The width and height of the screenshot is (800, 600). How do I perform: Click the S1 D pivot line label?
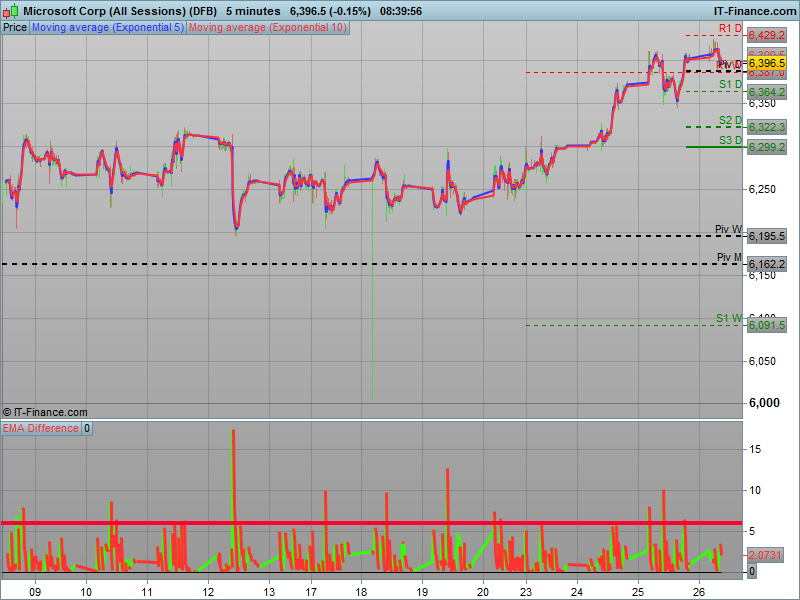pyautogui.click(x=730, y=84)
